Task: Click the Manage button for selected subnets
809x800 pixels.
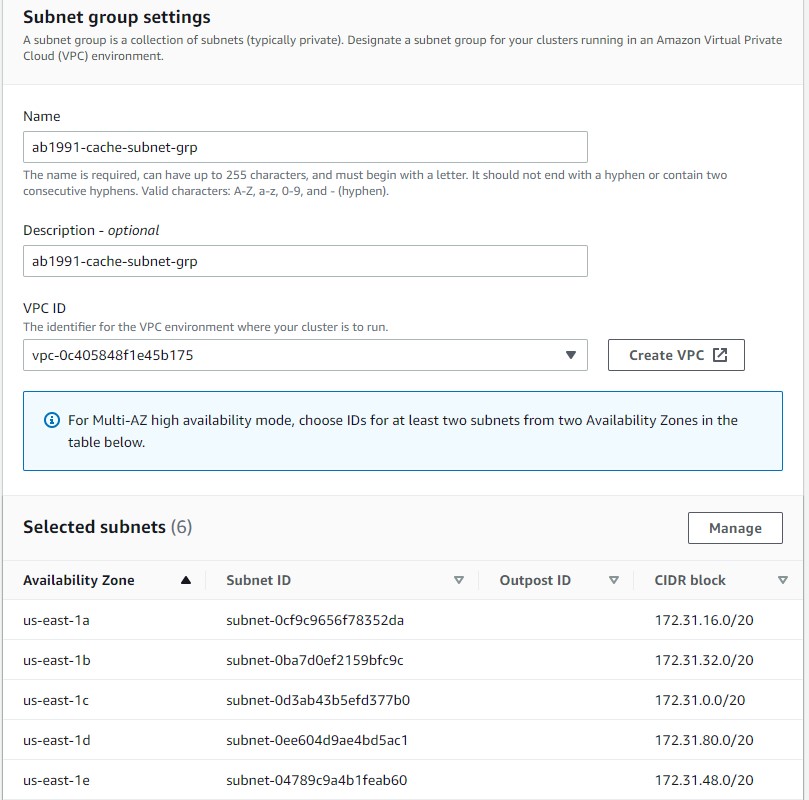Action: (735, 528)
